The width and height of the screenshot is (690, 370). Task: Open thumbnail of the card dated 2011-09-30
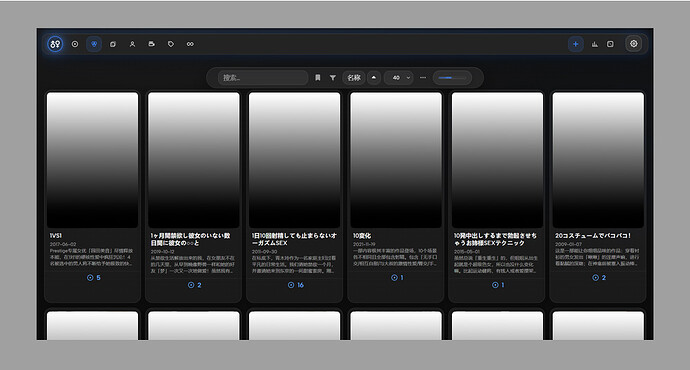tap(294, 160)
